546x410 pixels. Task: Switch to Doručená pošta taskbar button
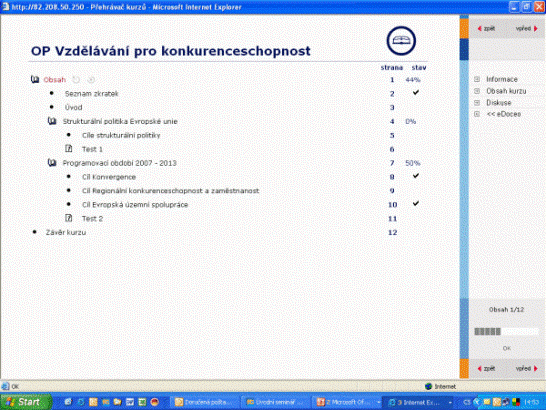coord(205,402)
